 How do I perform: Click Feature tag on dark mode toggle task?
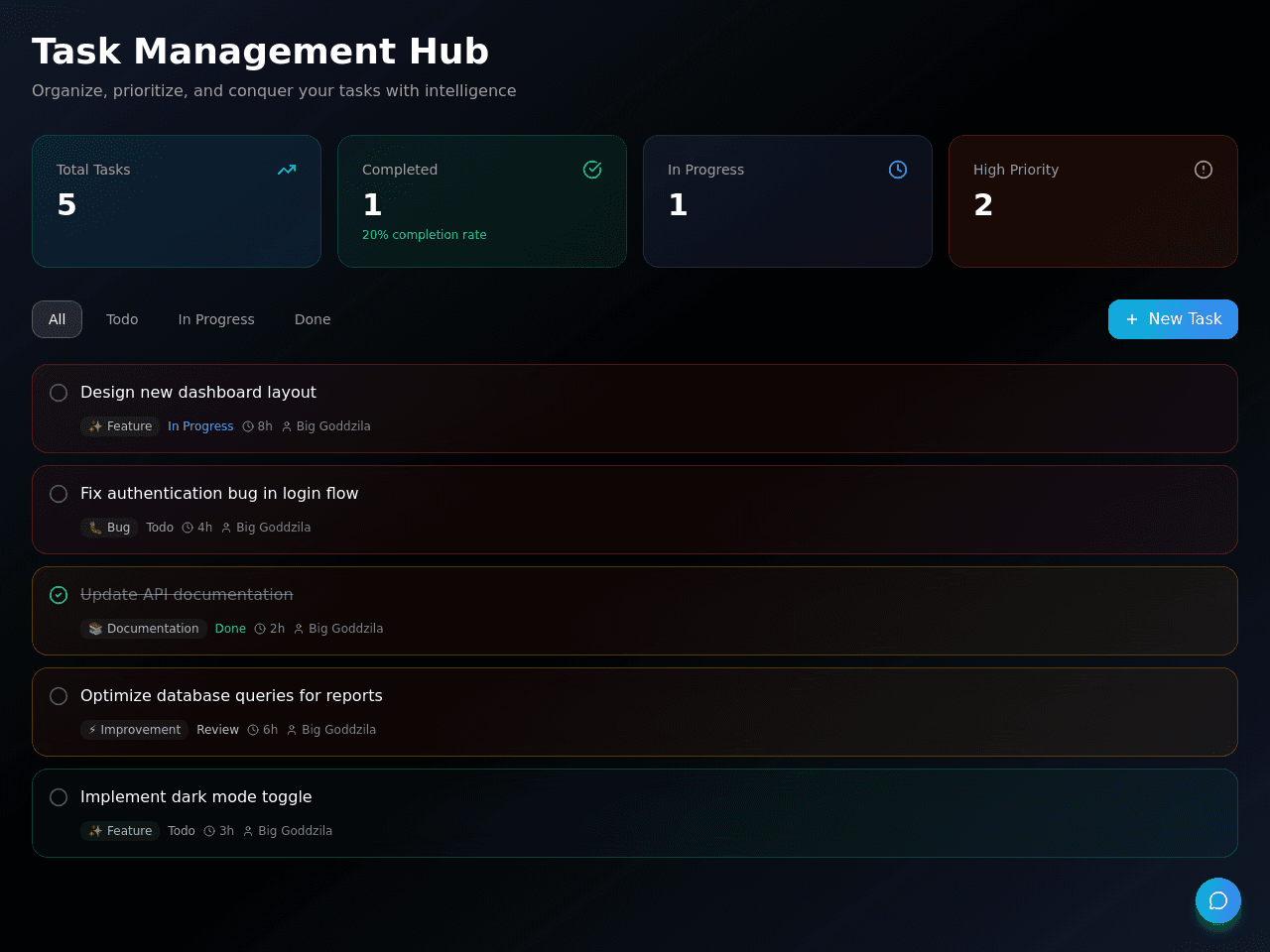120,831
